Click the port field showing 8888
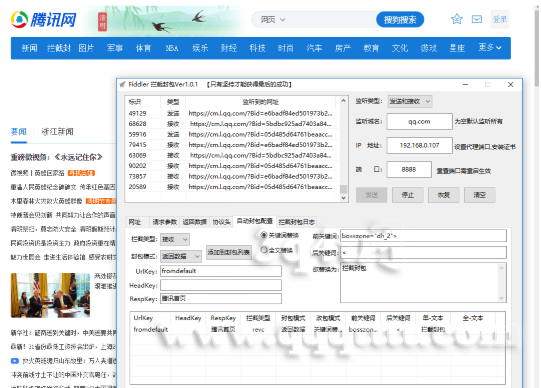This screenshot has width=541, height=388. click(x=409, y=170)
